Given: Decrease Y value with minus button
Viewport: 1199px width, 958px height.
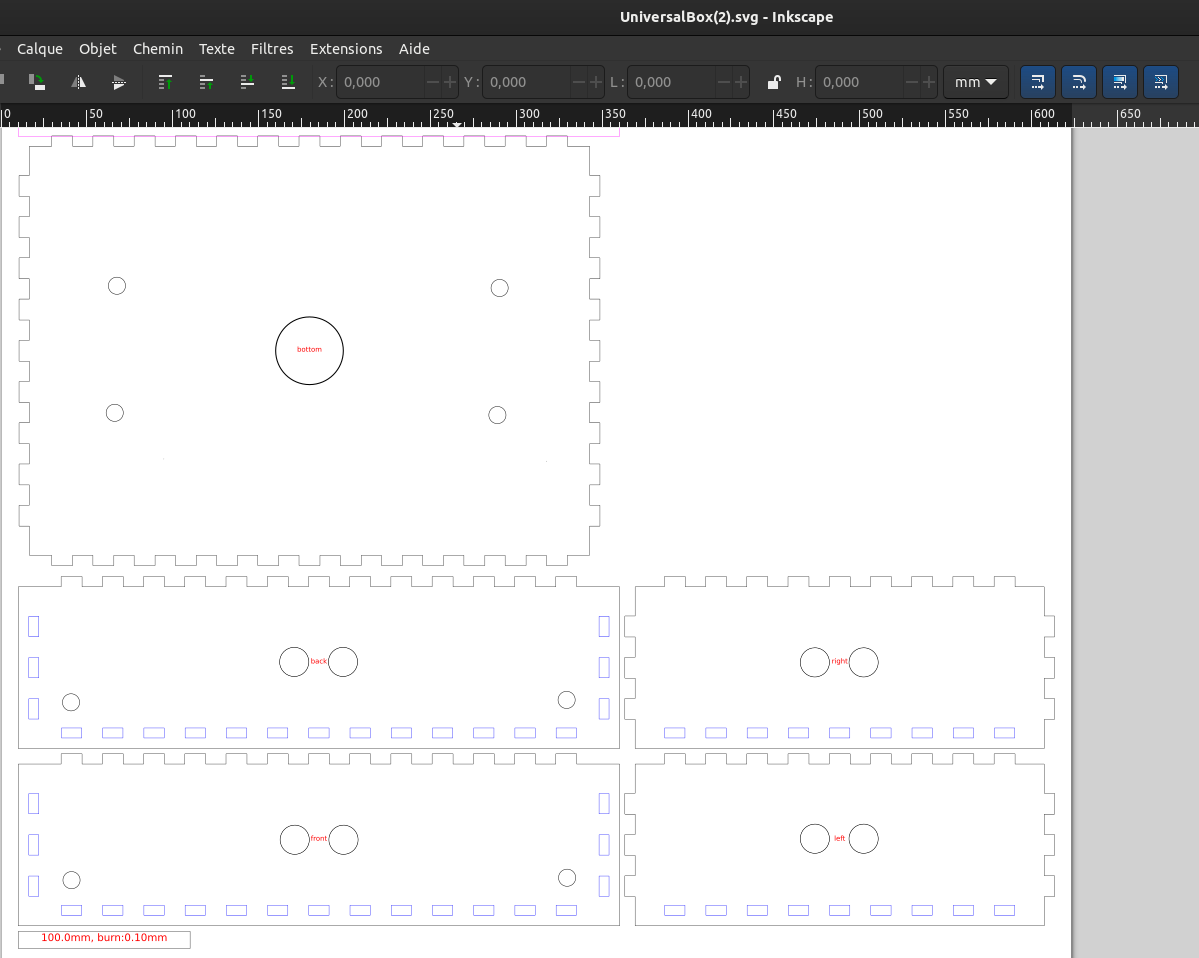Looking at the screenshot, I should 579,82.
